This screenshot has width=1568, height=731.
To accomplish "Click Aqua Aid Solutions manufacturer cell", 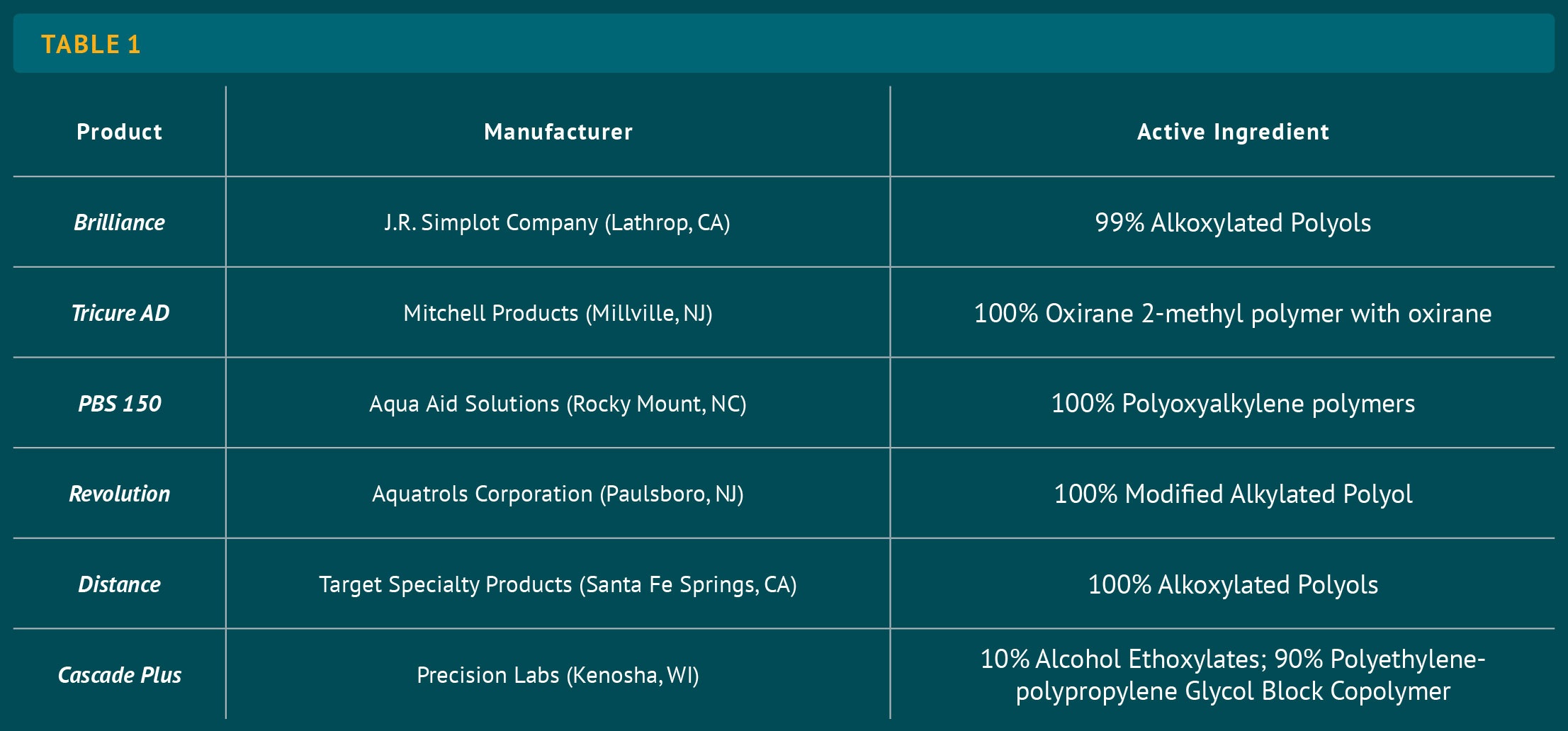I will 558,403.
